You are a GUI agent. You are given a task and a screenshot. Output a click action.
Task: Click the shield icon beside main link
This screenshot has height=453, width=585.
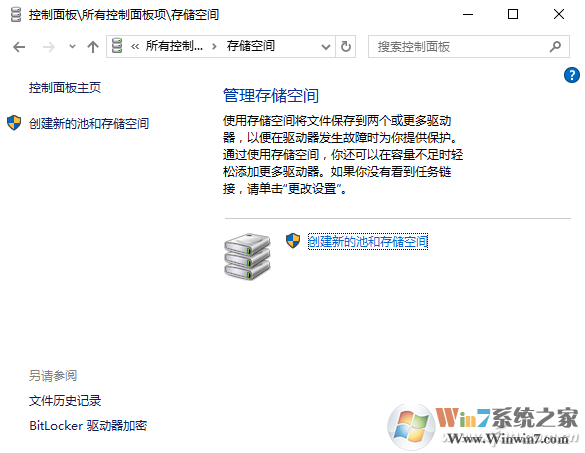tap(293, 241)
